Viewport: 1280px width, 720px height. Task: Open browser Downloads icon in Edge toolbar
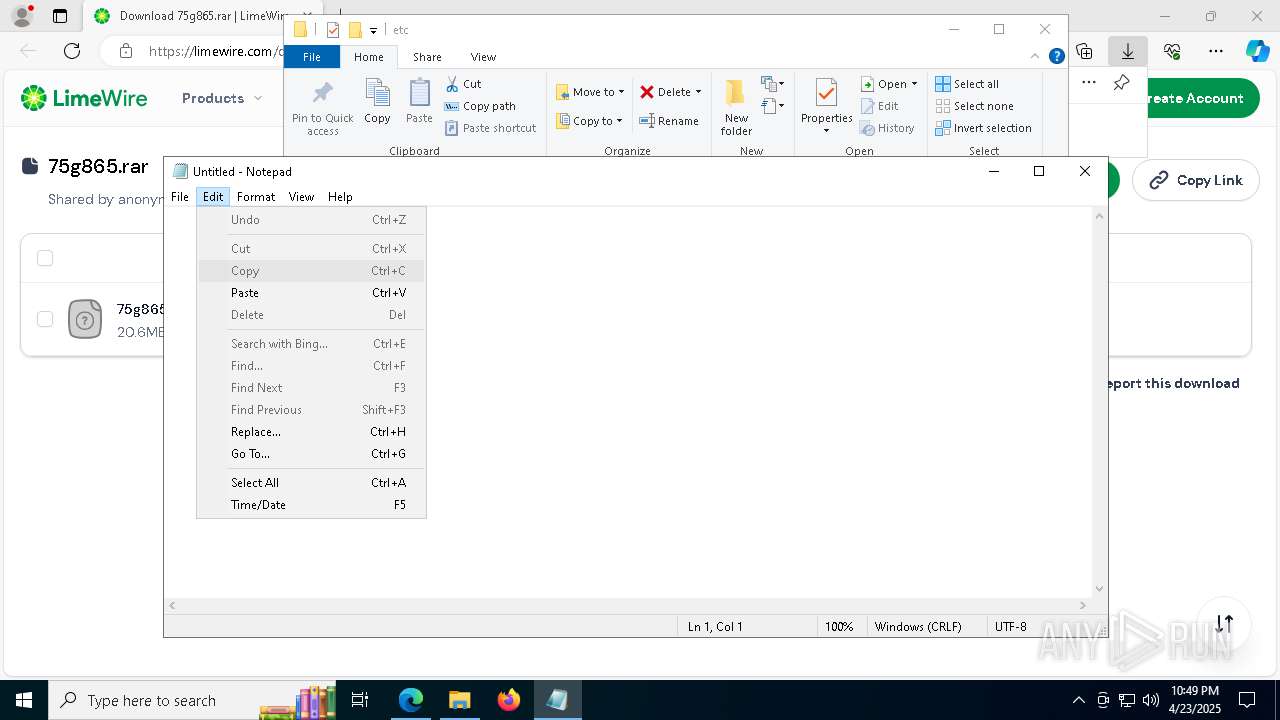point(1128,51)
